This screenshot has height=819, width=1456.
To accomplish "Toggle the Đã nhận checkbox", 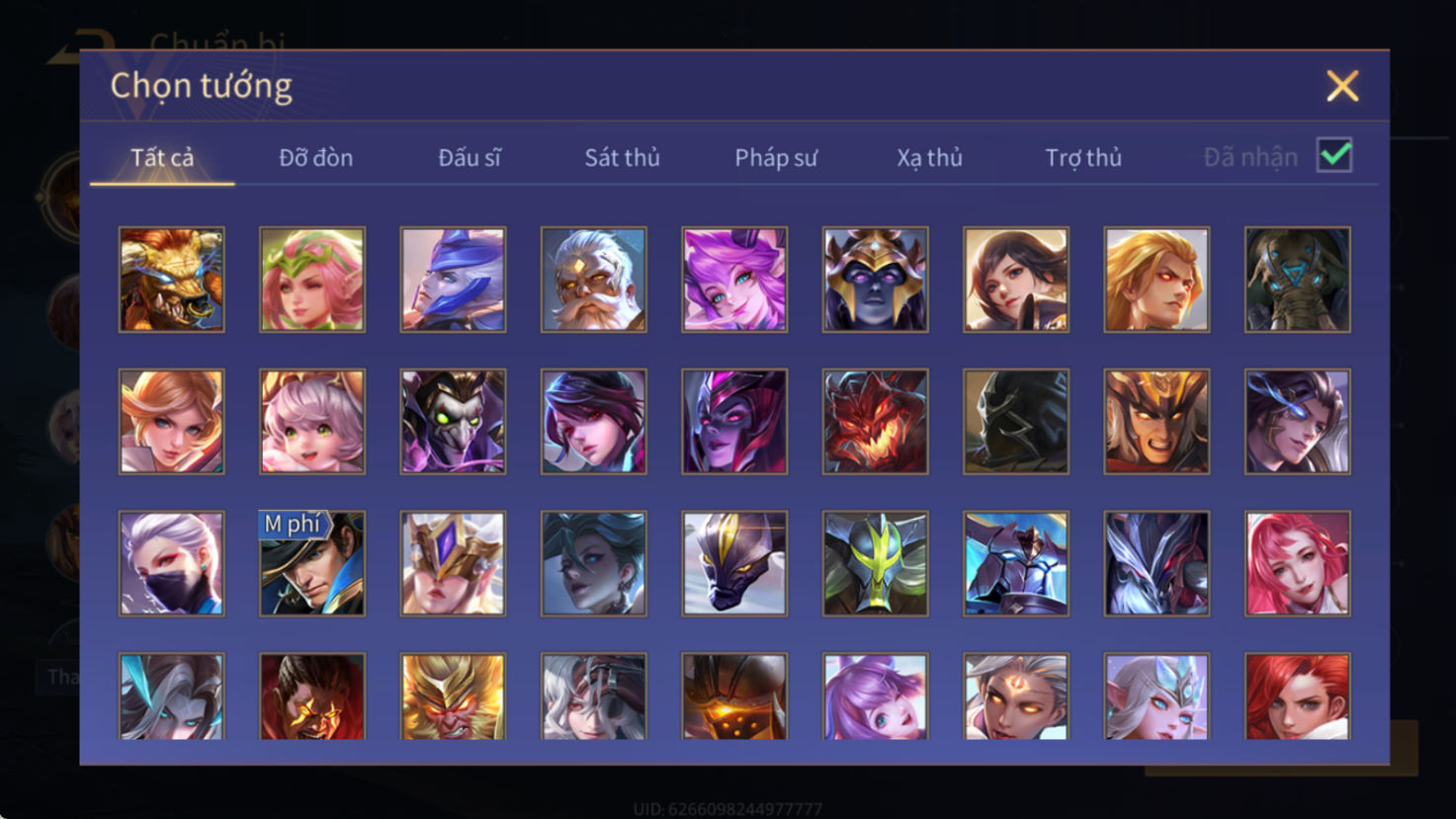I will point(1334,156).
